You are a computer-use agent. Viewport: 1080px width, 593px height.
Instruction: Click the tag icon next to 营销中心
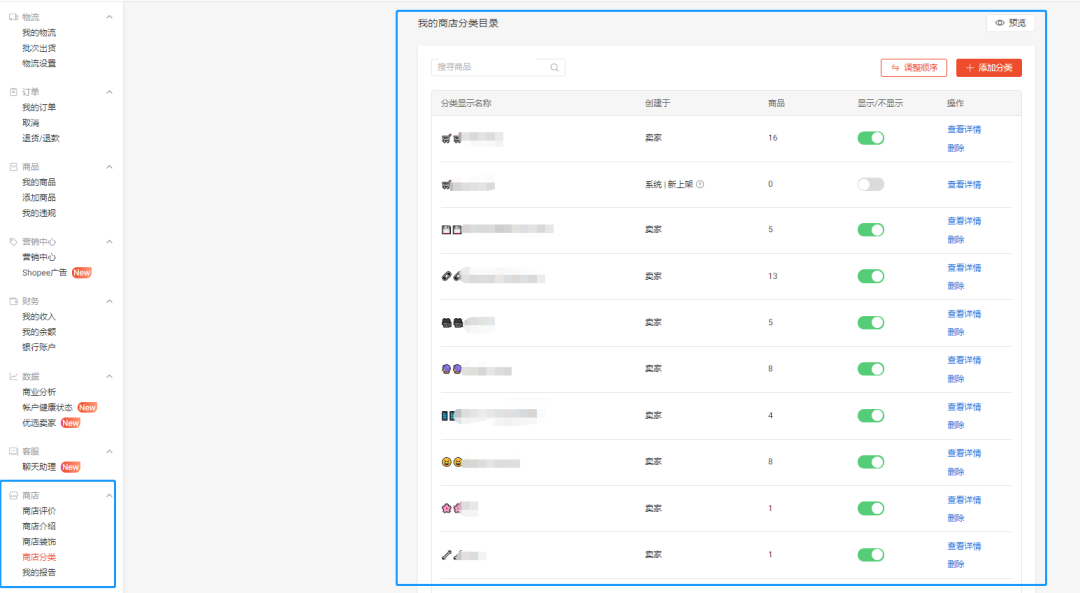[x=13, y=242]
